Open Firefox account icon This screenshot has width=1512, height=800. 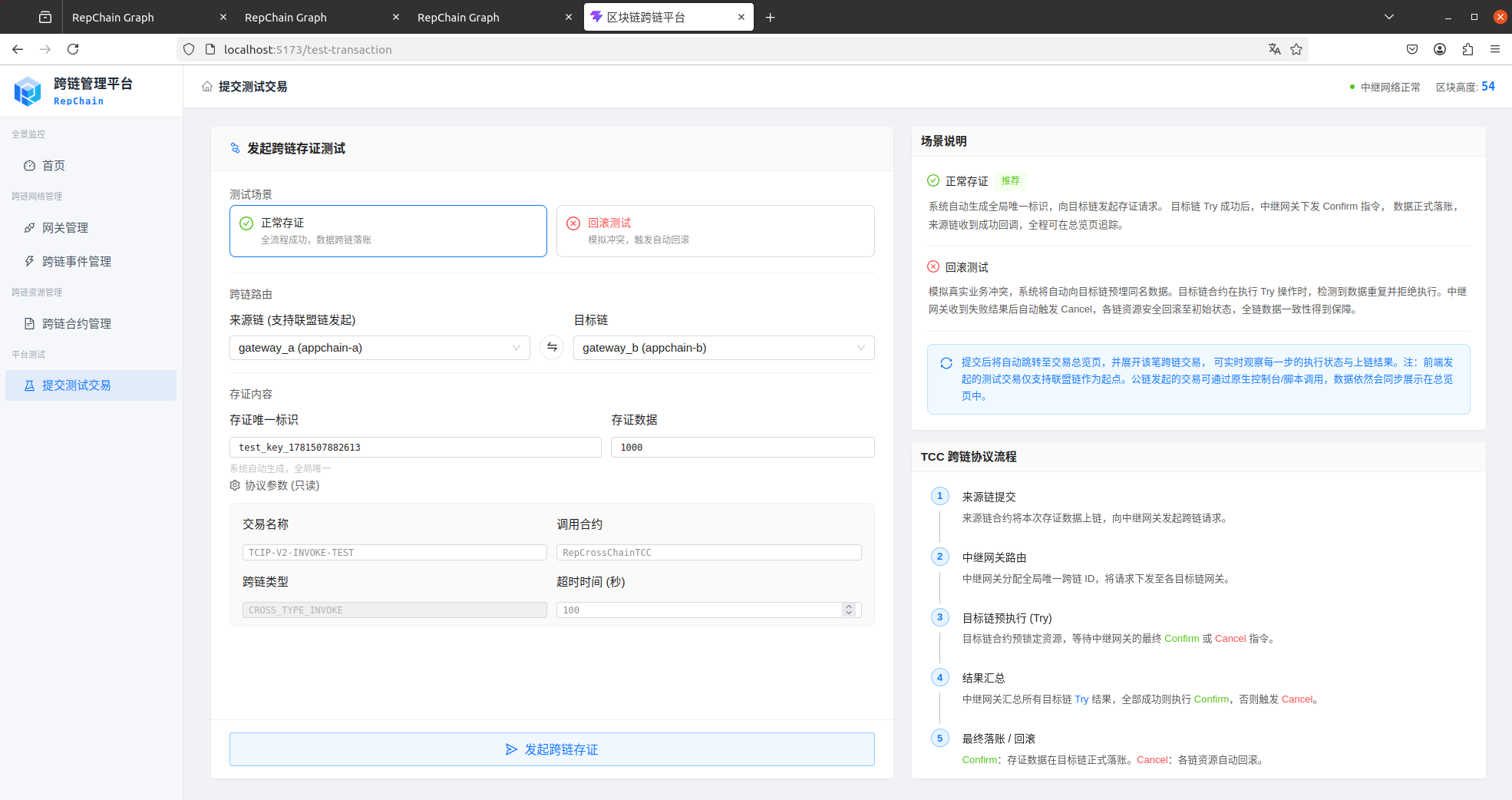1440,49
